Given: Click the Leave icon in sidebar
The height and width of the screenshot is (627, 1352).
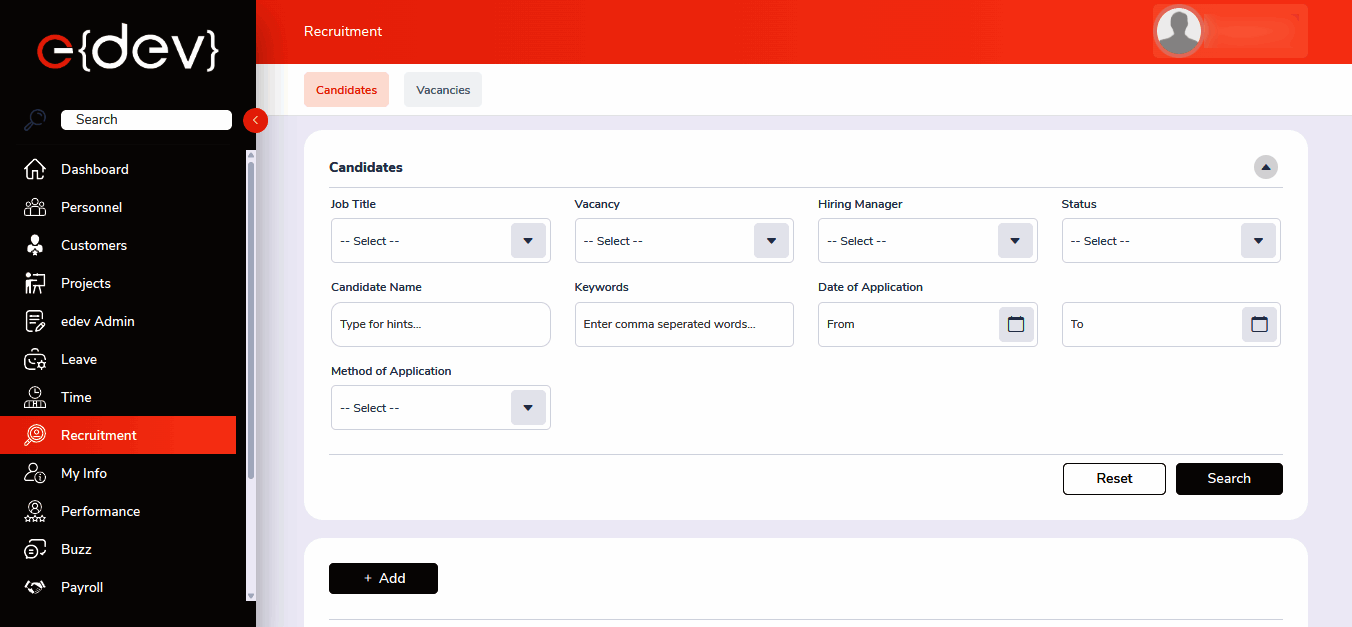Looking at the screenshot, I should (35, 360).
